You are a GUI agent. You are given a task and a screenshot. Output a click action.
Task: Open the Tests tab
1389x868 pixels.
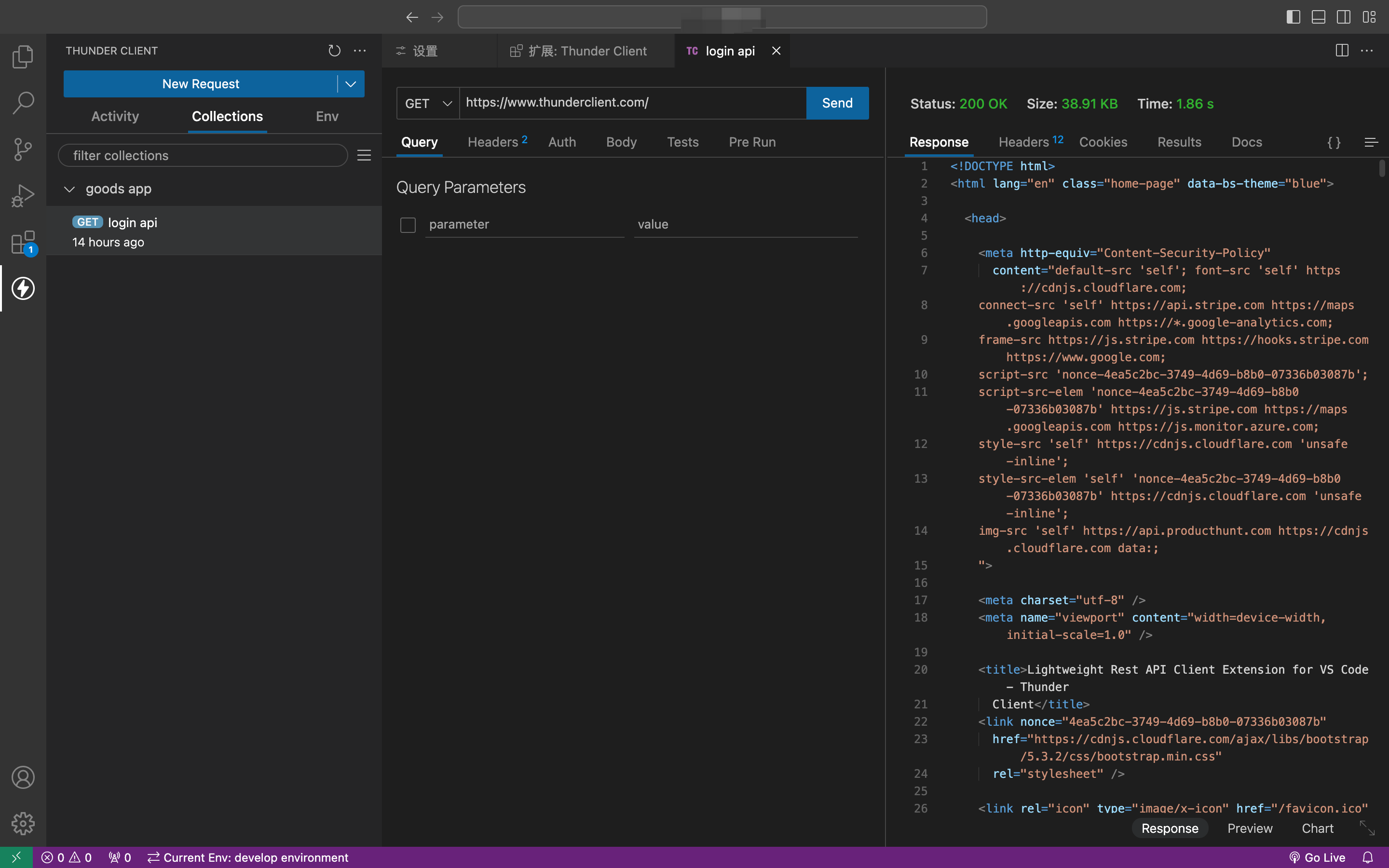pyautogui.click(x=682, y=142)
